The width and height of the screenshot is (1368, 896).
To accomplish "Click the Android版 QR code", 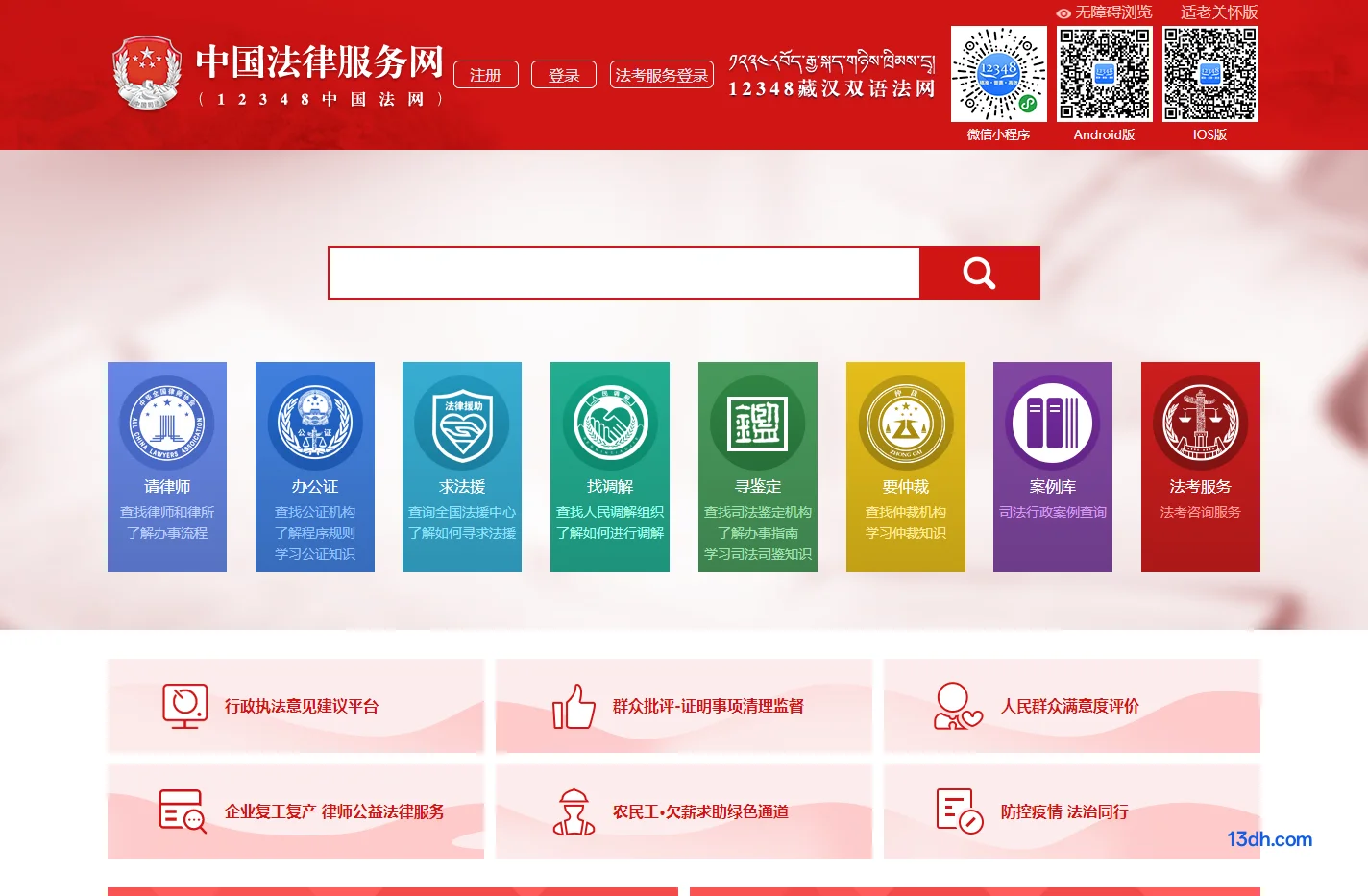I will pos(1105,74).
